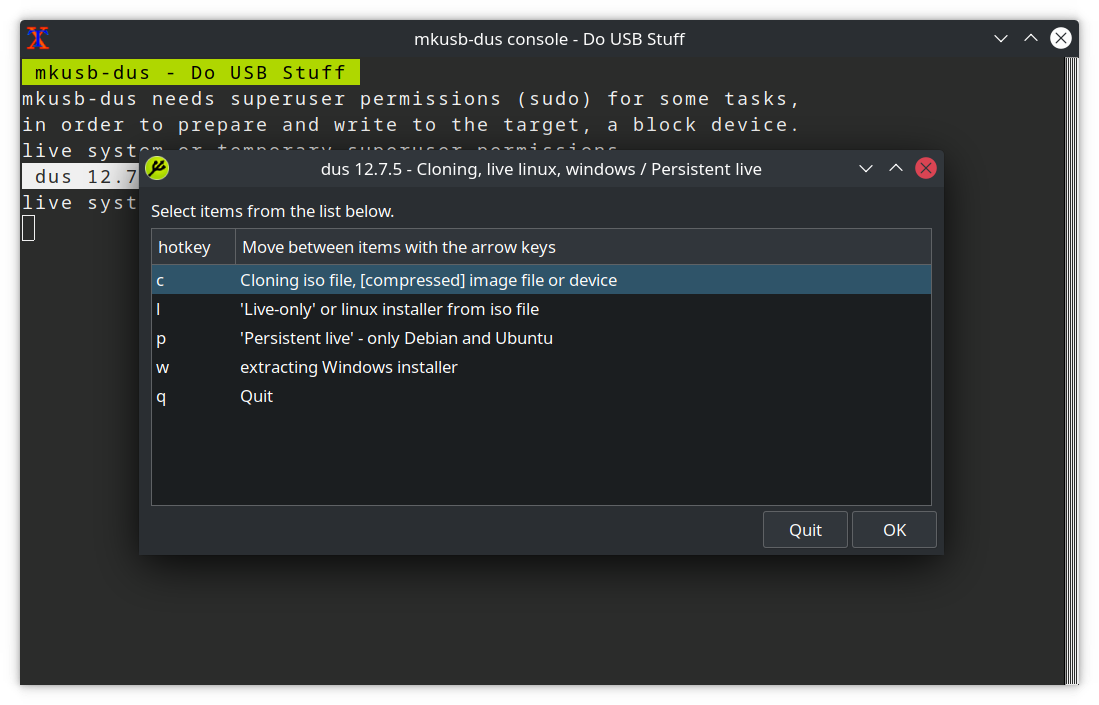The height and width of the screenshot is (705, 1099).
Task: Maximize the mkusb-dus console window
Action: 1031,39
